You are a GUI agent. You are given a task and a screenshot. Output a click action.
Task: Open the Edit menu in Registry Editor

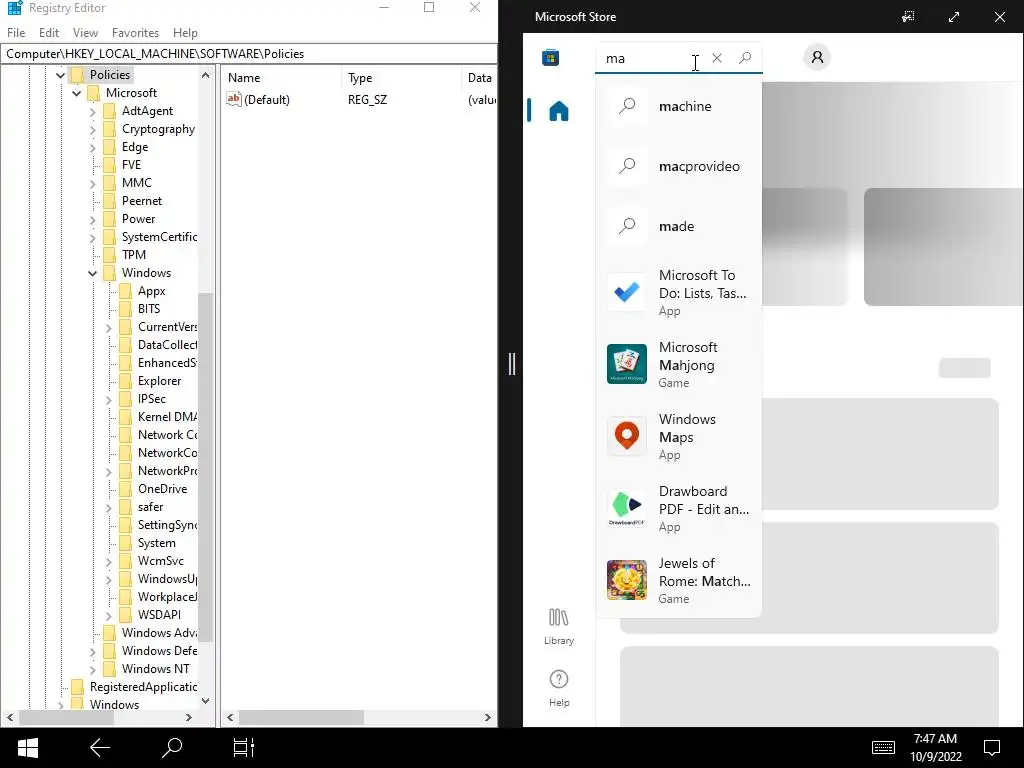click(49, 33)
